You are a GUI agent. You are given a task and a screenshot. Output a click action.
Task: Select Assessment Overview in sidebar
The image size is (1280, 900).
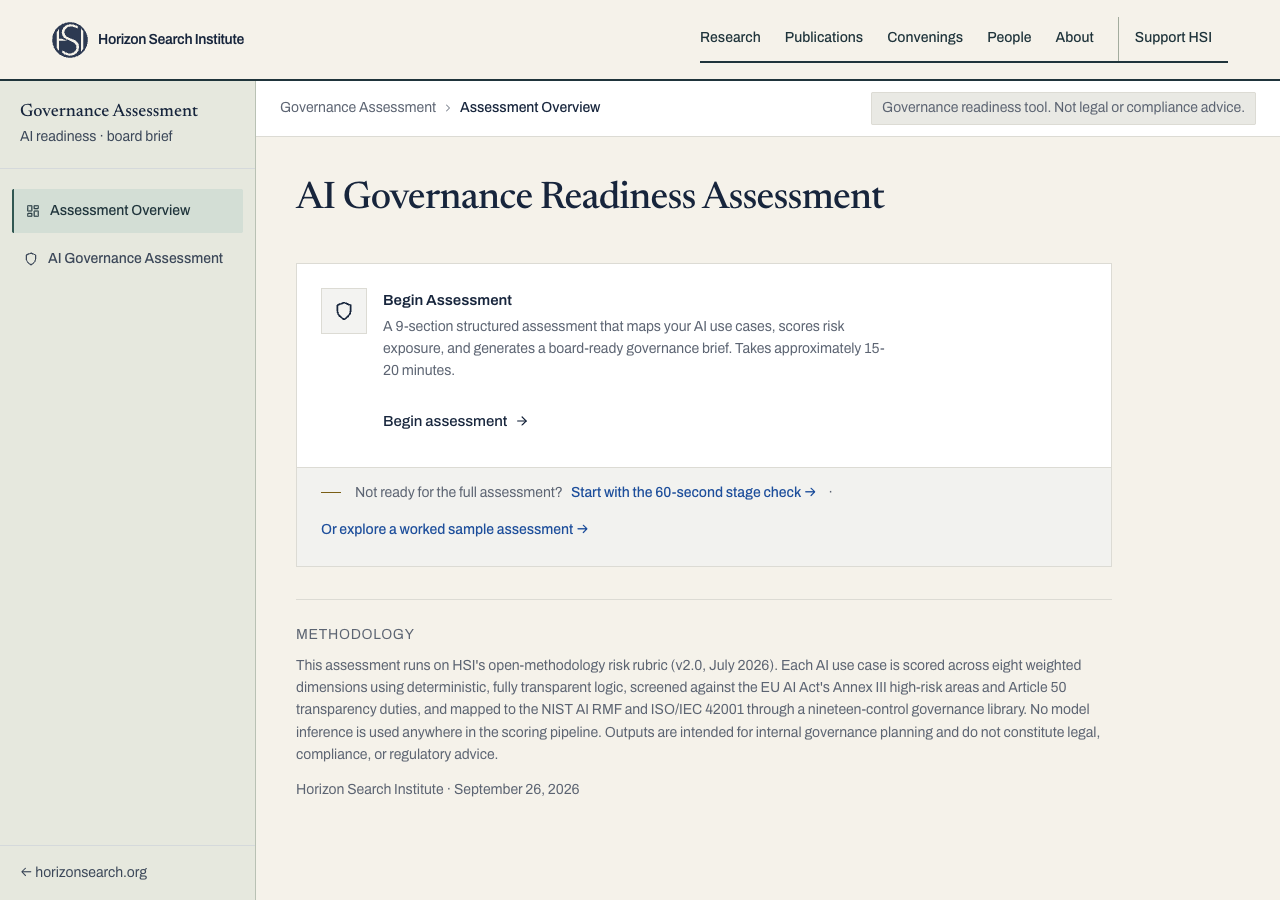pyautogui.click(x=128, y=211)
